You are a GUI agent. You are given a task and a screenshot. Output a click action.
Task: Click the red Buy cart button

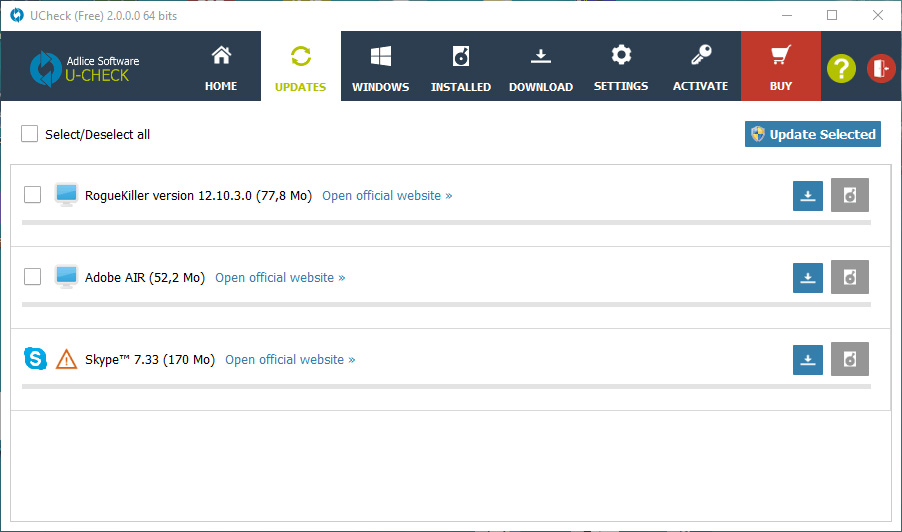click(781, 67)
